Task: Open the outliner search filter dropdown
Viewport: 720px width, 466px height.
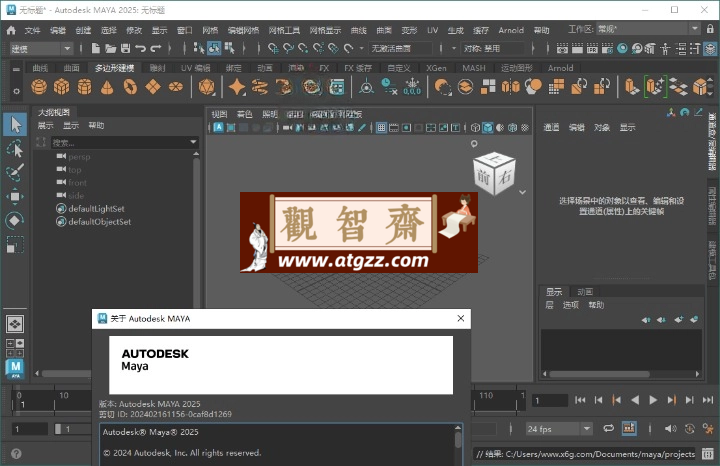Action: (x=193, y=142)
